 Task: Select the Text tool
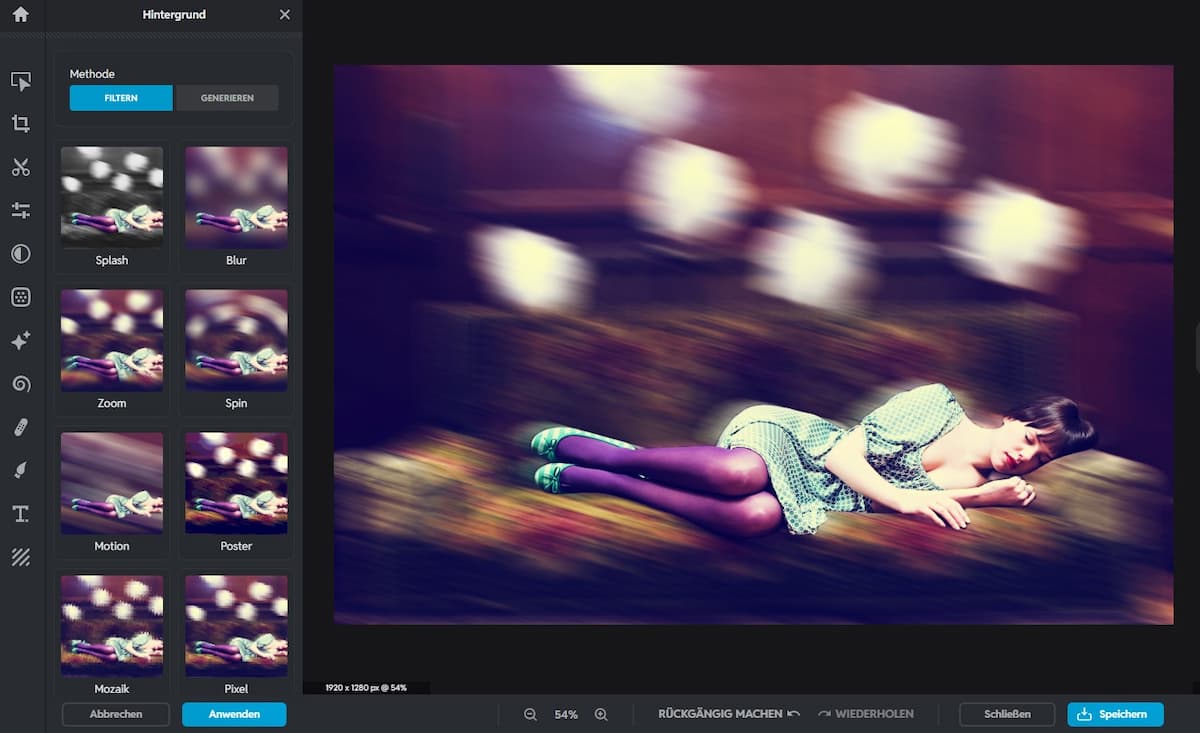coord(21,514)
